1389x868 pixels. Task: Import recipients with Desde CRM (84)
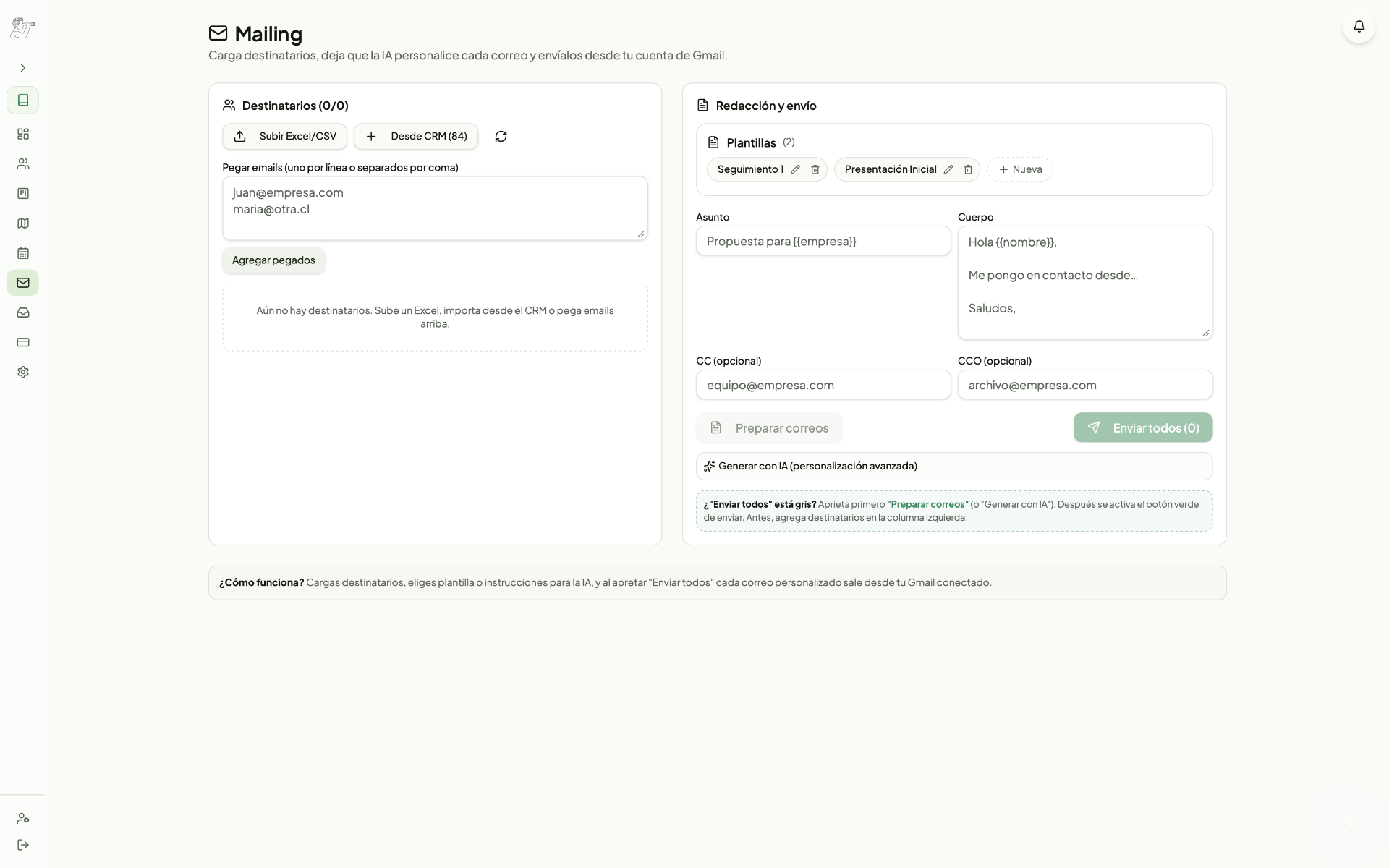point(416,136)
